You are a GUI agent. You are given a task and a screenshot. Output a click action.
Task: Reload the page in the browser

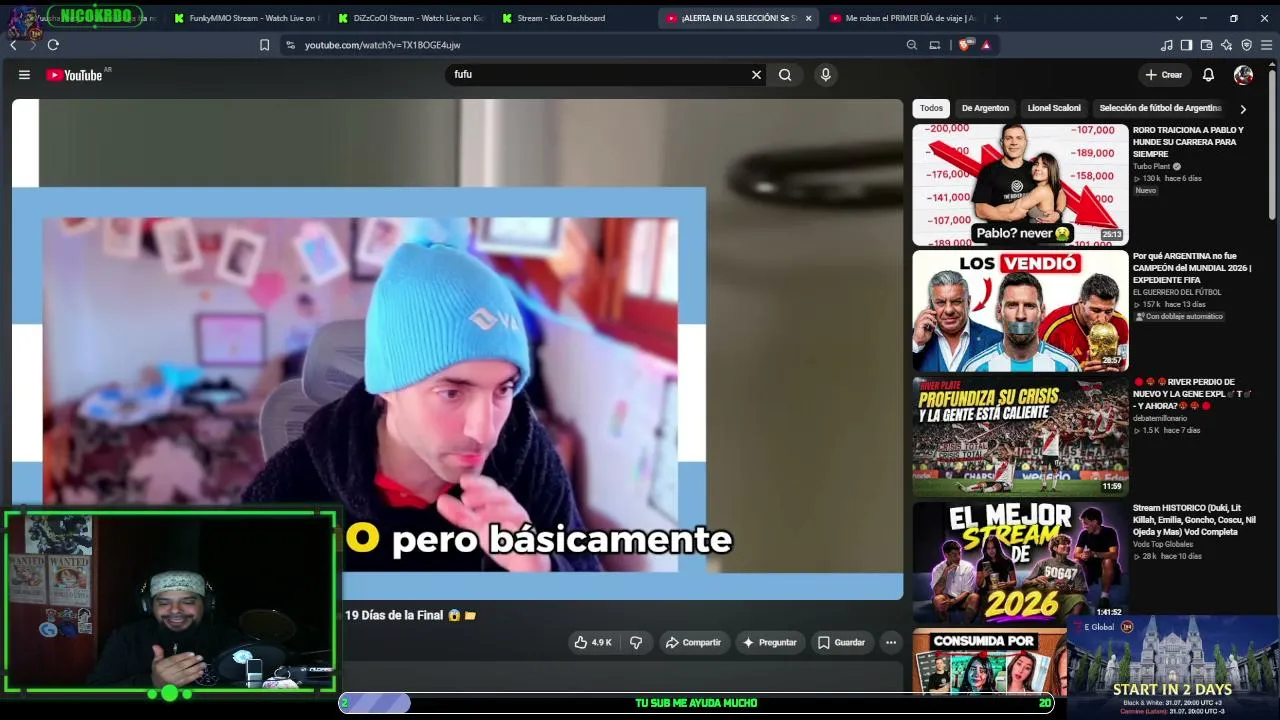click(x=53, y=45)
